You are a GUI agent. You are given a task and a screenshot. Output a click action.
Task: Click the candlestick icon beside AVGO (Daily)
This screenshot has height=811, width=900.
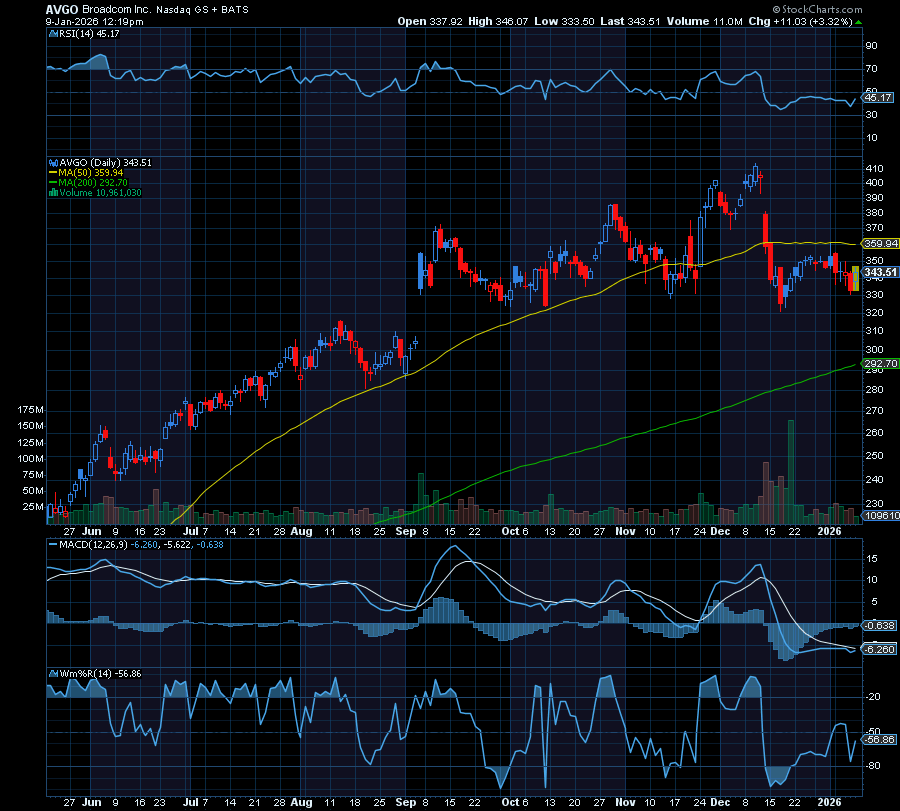(53, 162)
